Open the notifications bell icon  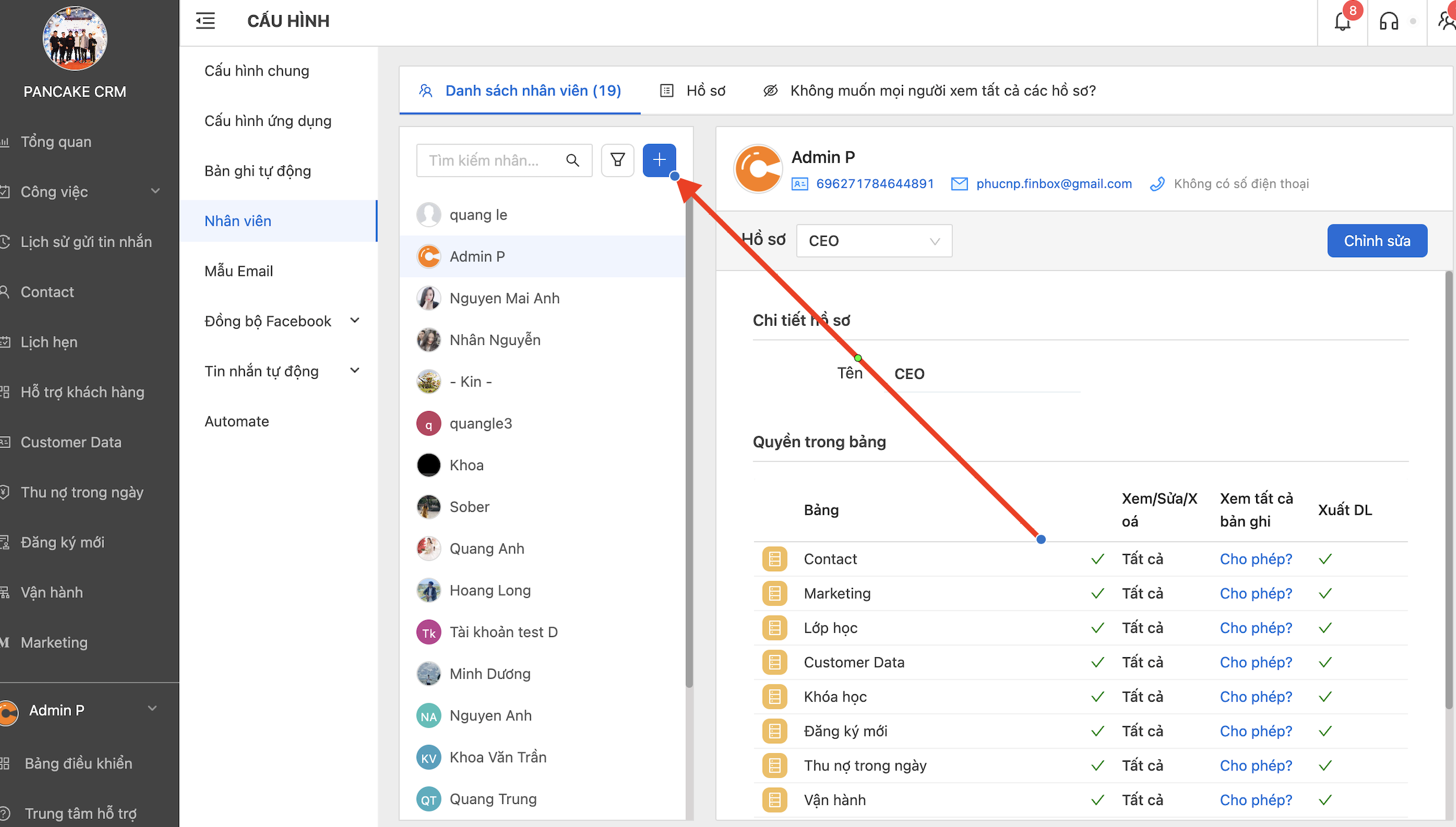[1342, 22]
